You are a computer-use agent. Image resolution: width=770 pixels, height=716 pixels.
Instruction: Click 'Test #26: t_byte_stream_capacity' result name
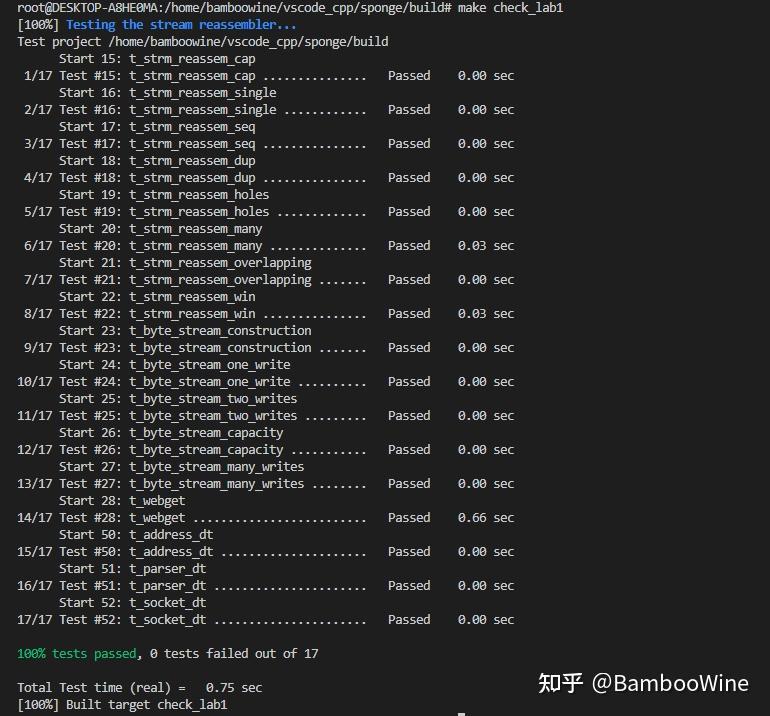(171, 449)
